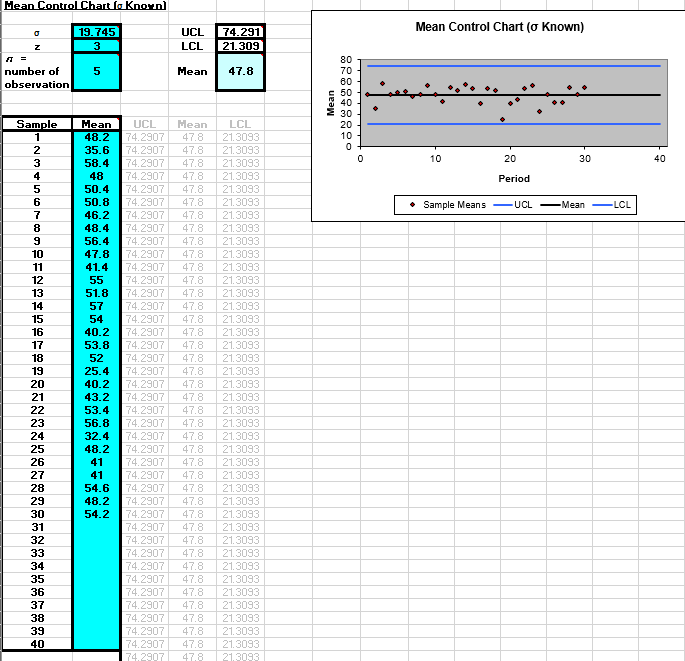Click the spreadsheet title Mean Control Chart
The width and height of the screenshot is (685, 661).
coord(85,5)
